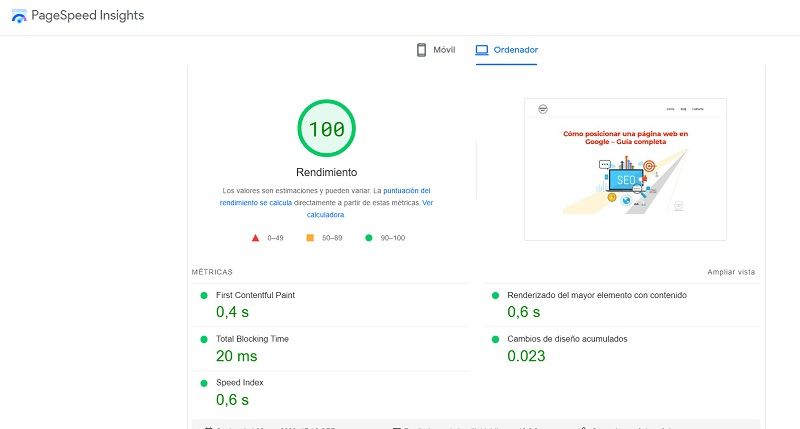Image resolution: width=800 pixels, height=429 pixels.
Task: Click the Speed Index 0,6 s value
Action: tap(232, 399)
